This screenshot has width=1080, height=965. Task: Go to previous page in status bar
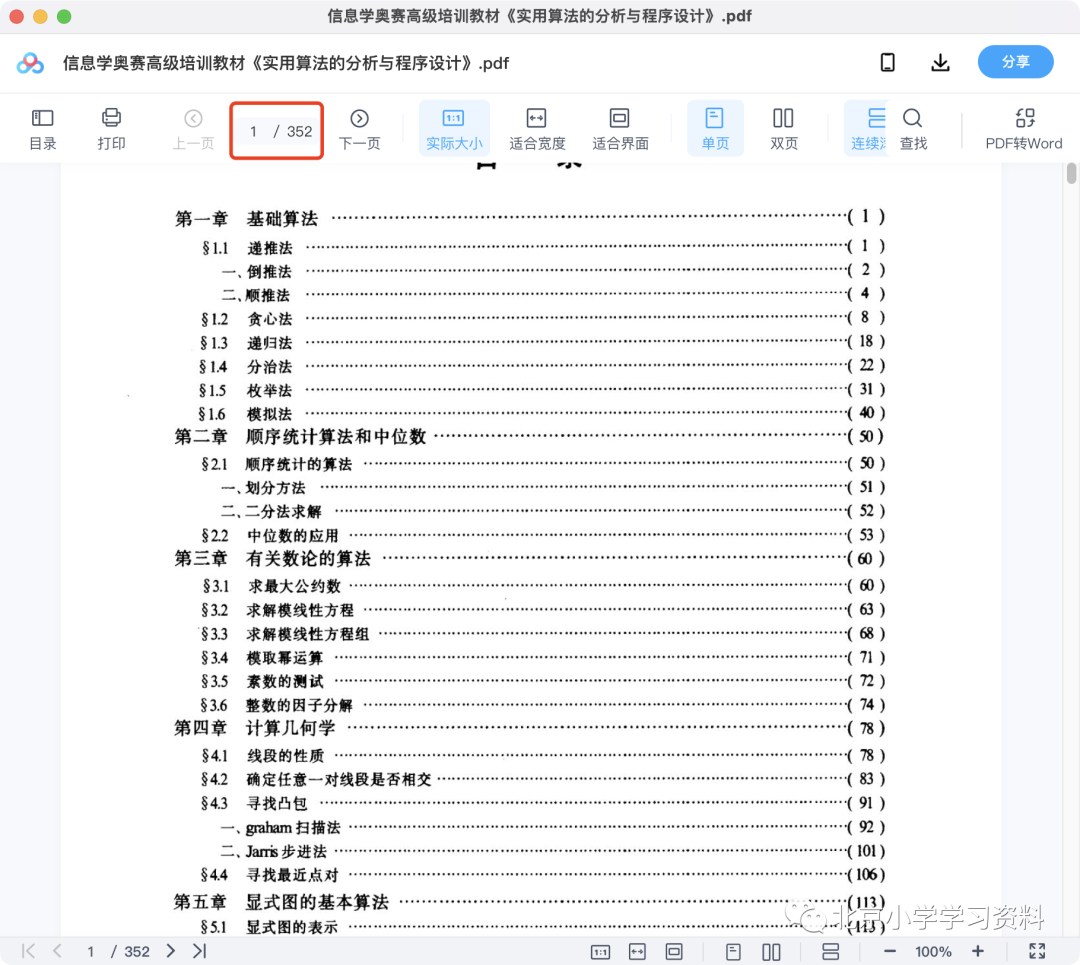point(58,951)
